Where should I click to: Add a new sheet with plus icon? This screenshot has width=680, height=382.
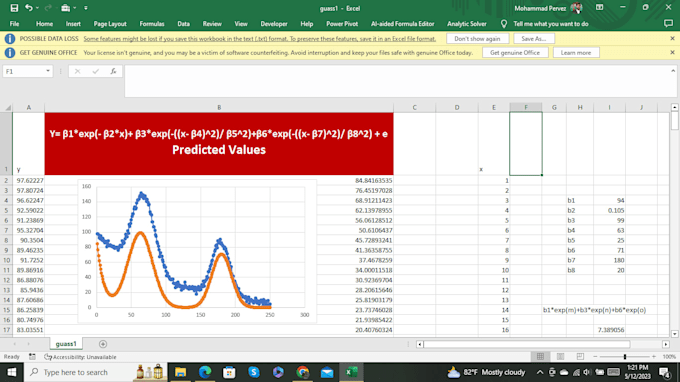click(103, 344)
